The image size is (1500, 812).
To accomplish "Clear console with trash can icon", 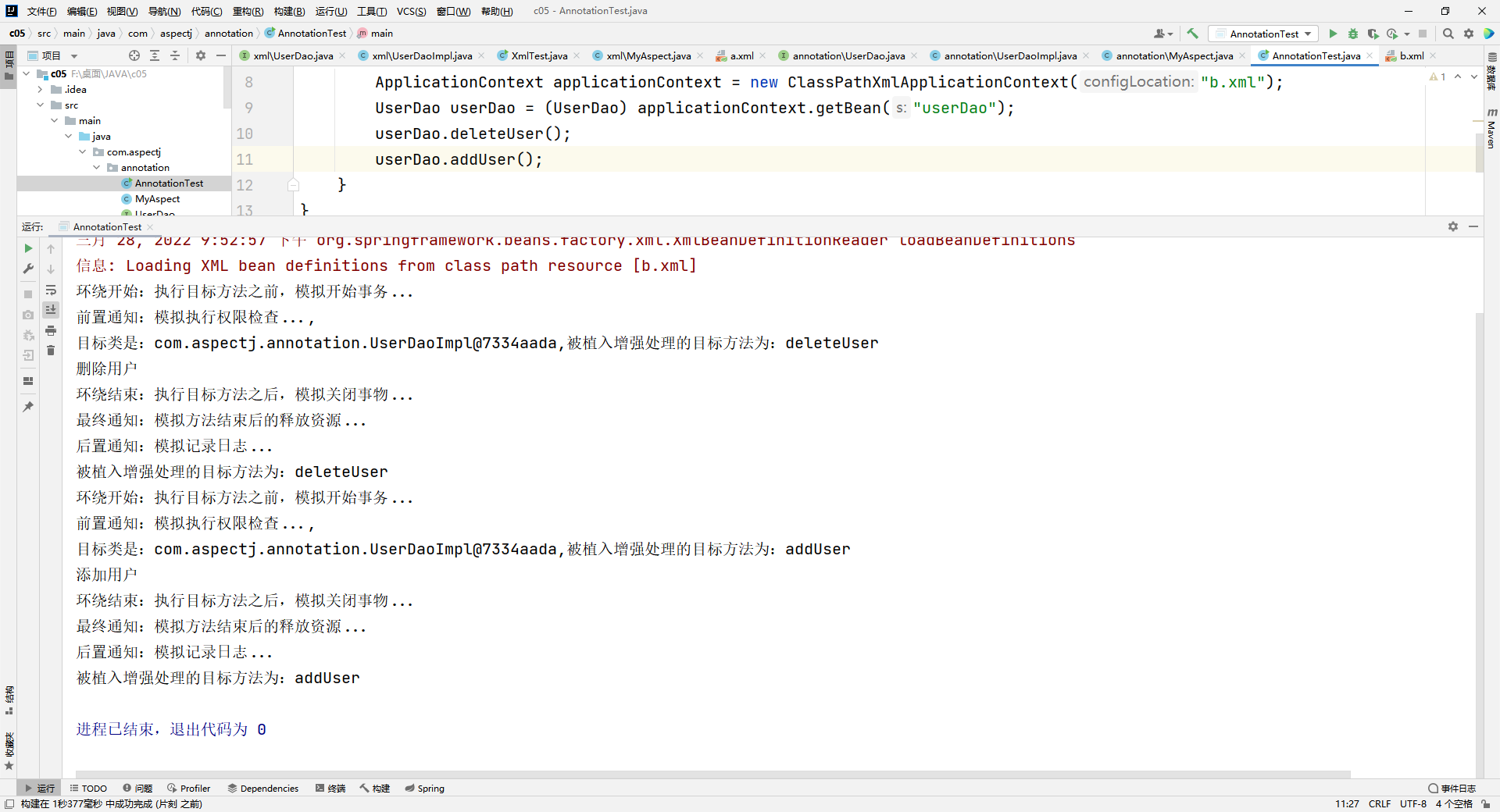I will (51, 351).
